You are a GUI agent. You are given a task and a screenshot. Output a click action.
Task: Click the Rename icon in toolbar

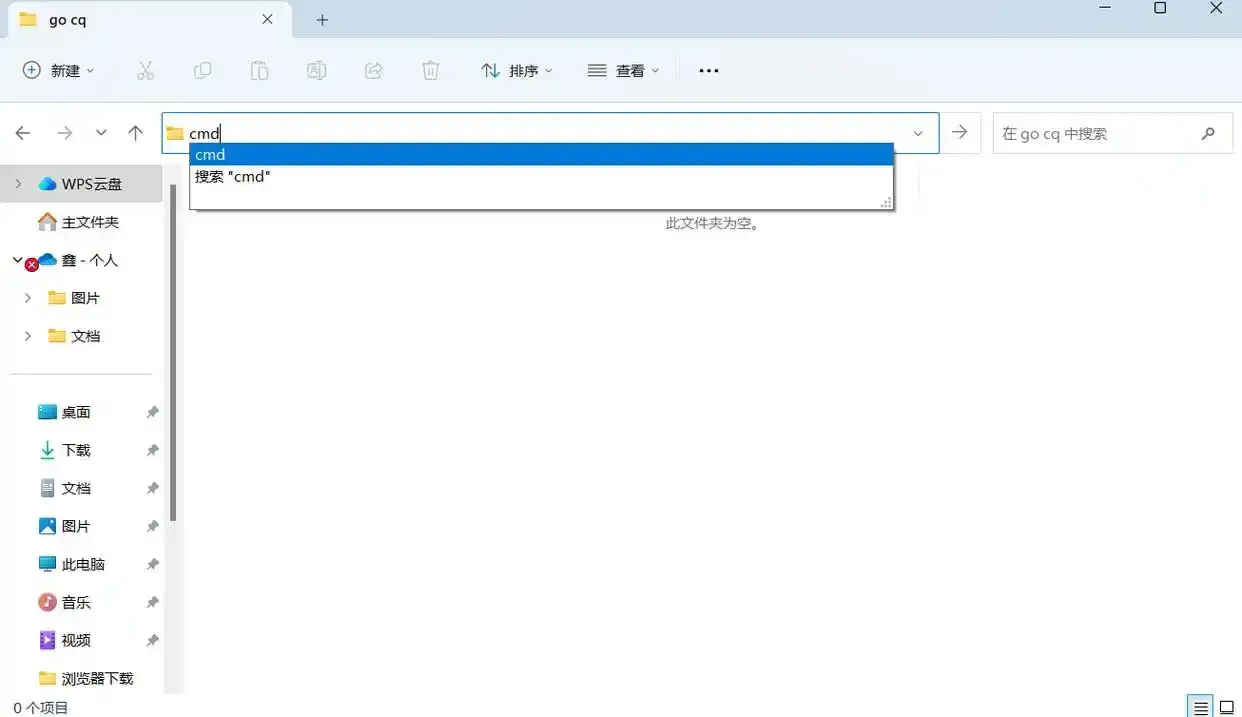[316, 70]
